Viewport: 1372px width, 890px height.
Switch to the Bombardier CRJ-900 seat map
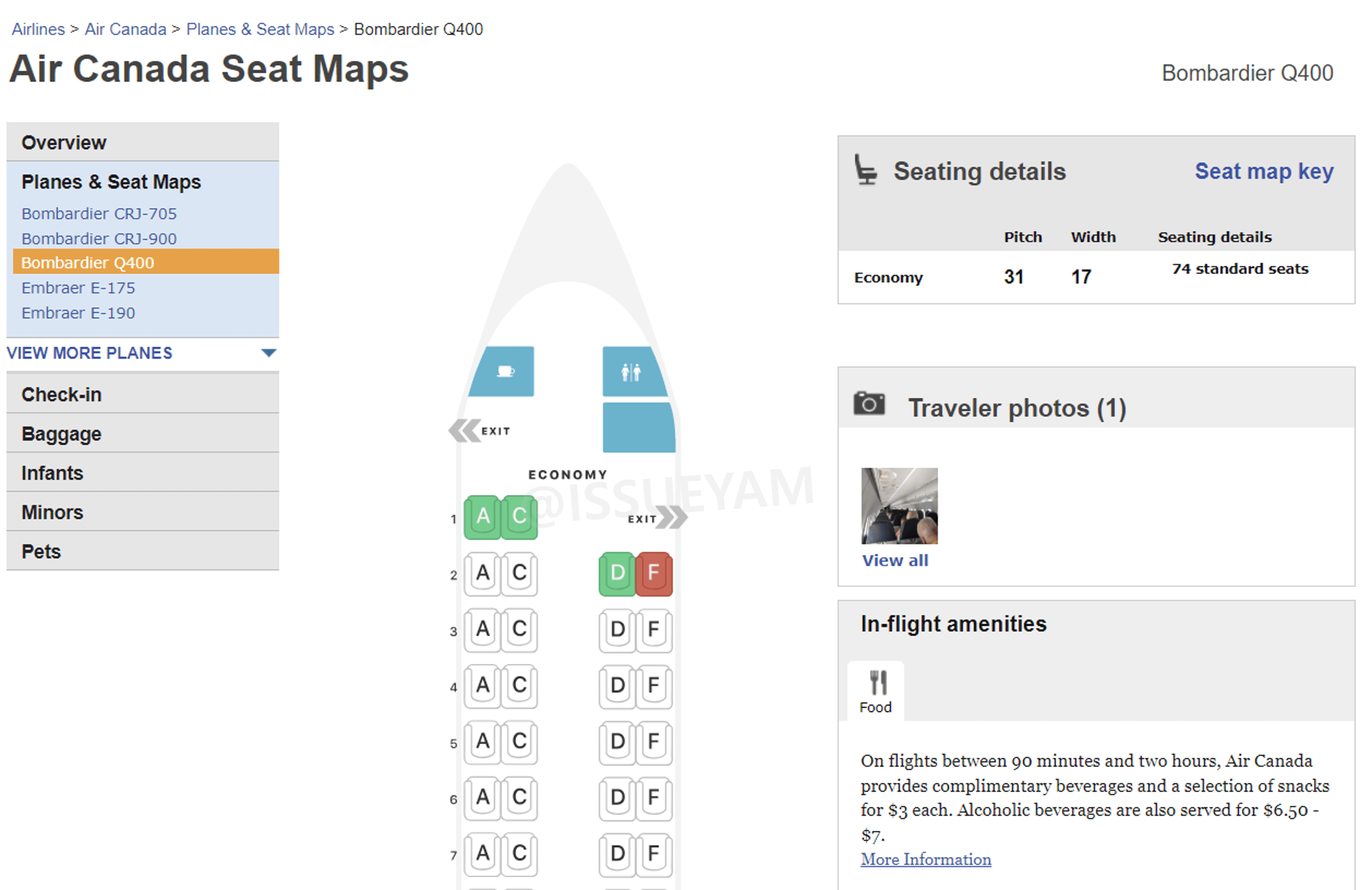click(x=99, y=238)
